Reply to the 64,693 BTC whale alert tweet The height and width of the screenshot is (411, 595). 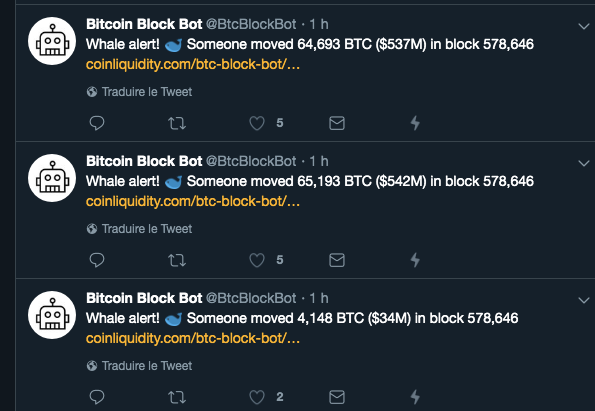(97, 123)
